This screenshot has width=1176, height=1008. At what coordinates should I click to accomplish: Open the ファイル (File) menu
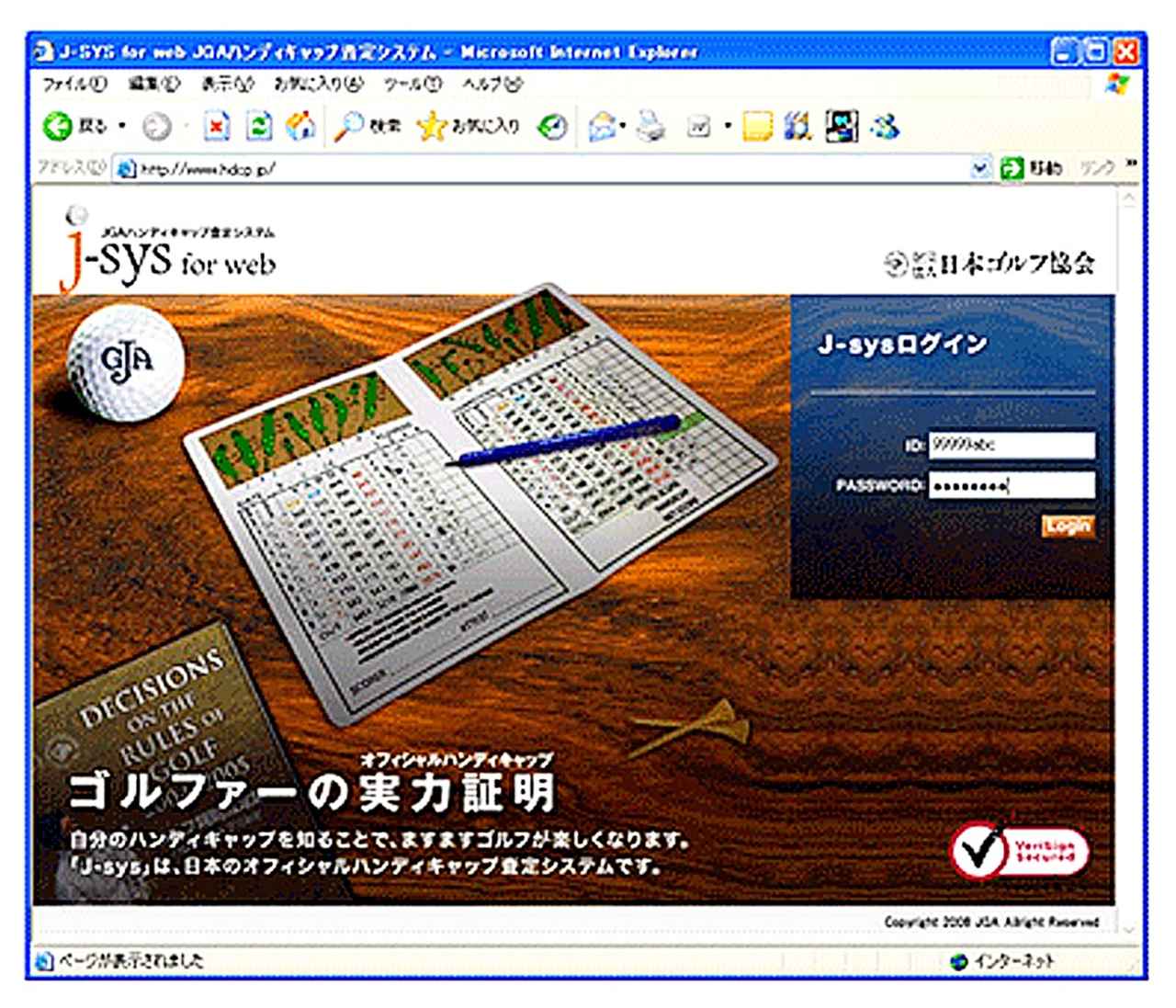pos(74,85)
